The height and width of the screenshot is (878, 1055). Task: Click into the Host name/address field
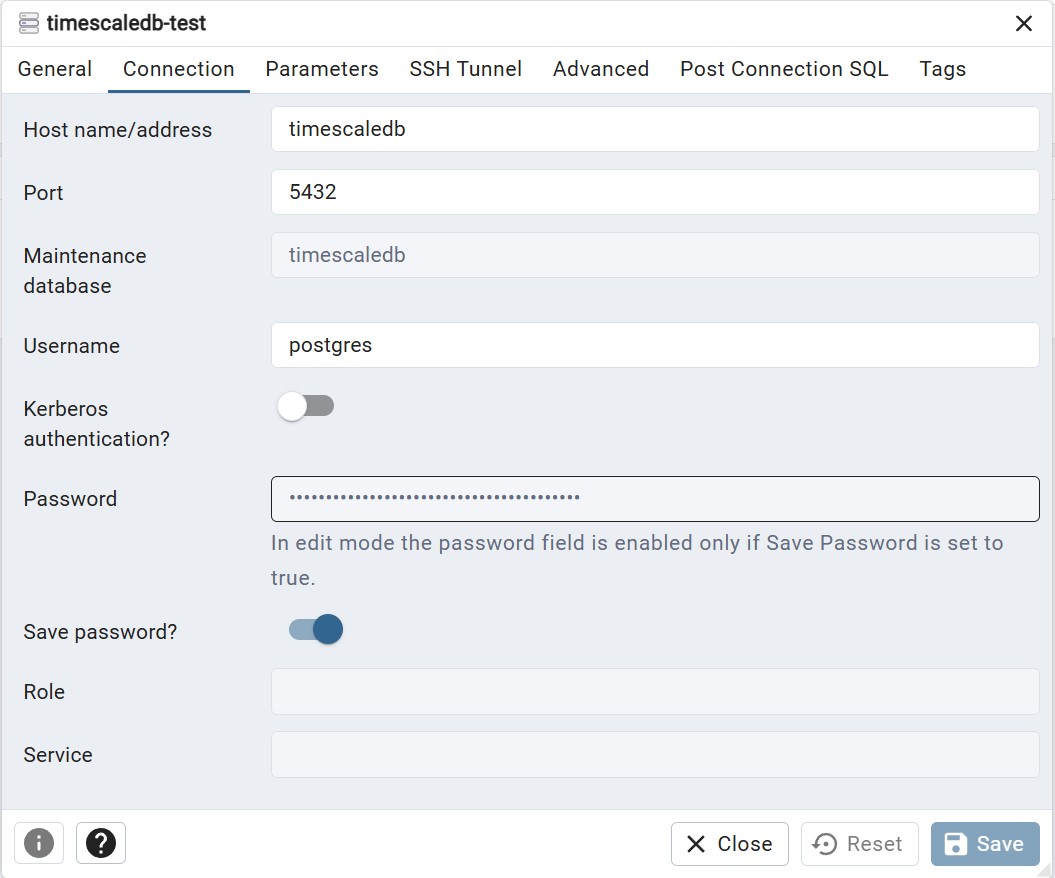655,129
